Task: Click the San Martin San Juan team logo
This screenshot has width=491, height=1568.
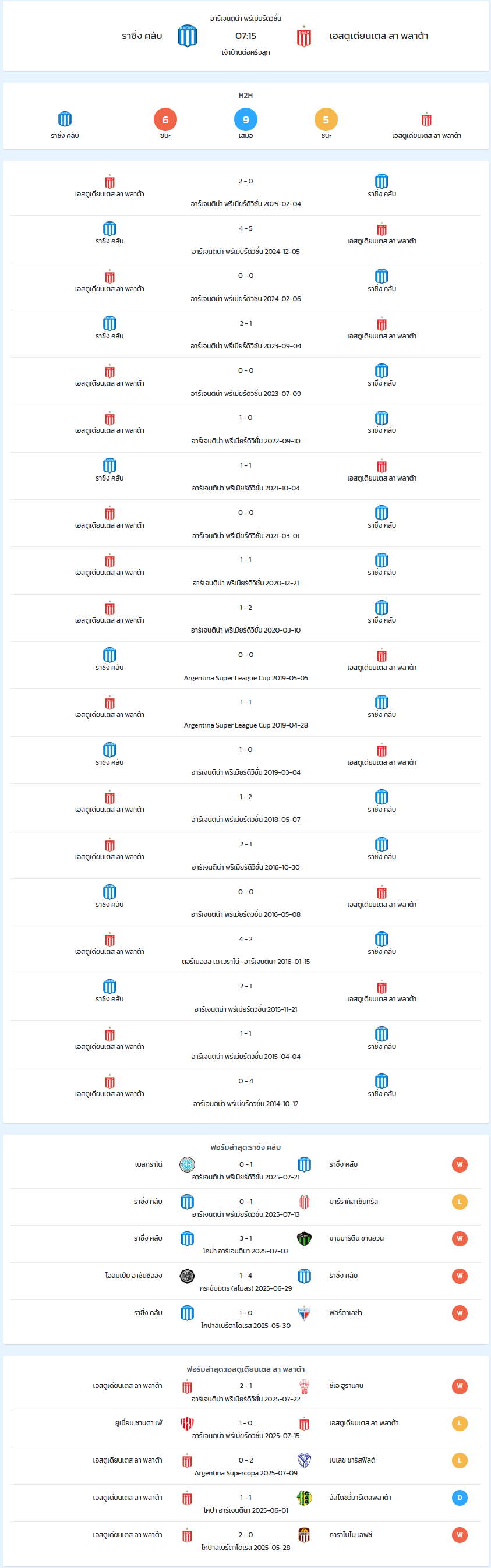Action: (x=304, y=1238)
